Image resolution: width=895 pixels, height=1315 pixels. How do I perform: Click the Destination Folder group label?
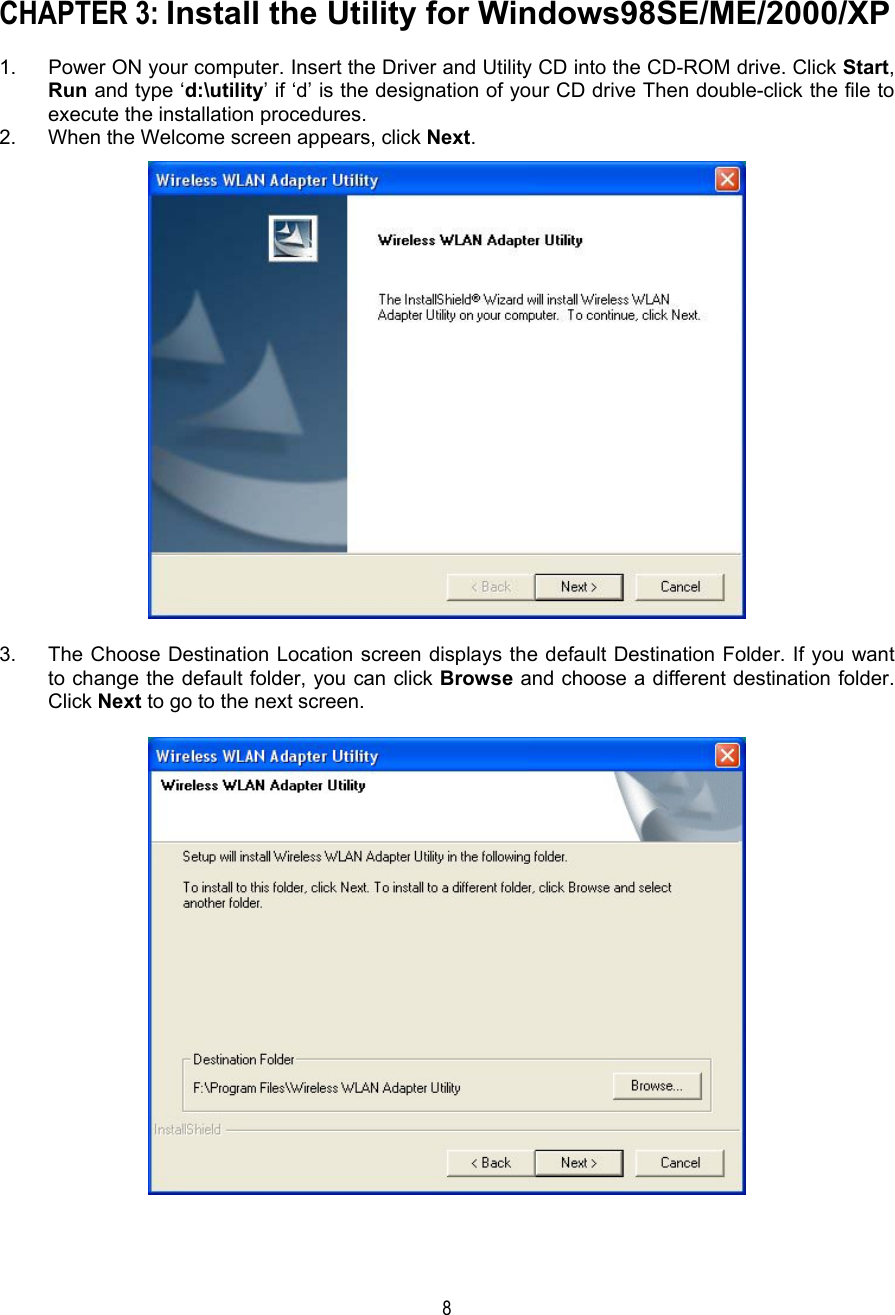point(244,1060)
